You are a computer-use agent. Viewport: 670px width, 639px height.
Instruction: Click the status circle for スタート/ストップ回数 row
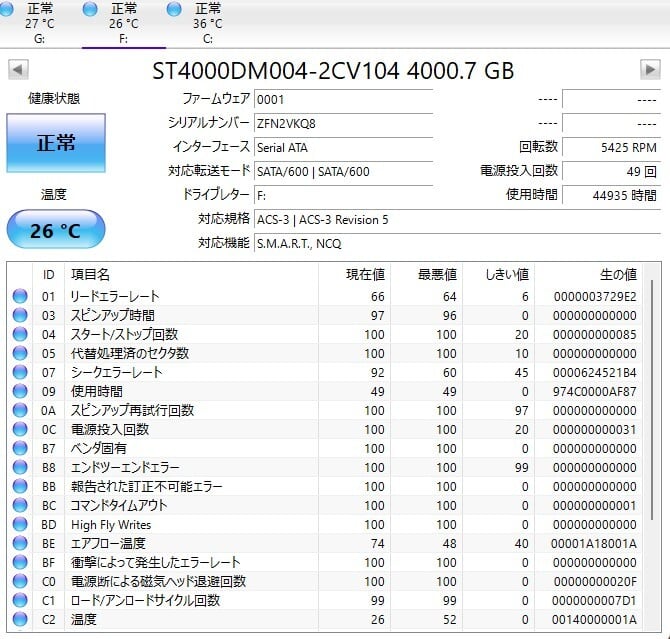[x=20, y=334]
